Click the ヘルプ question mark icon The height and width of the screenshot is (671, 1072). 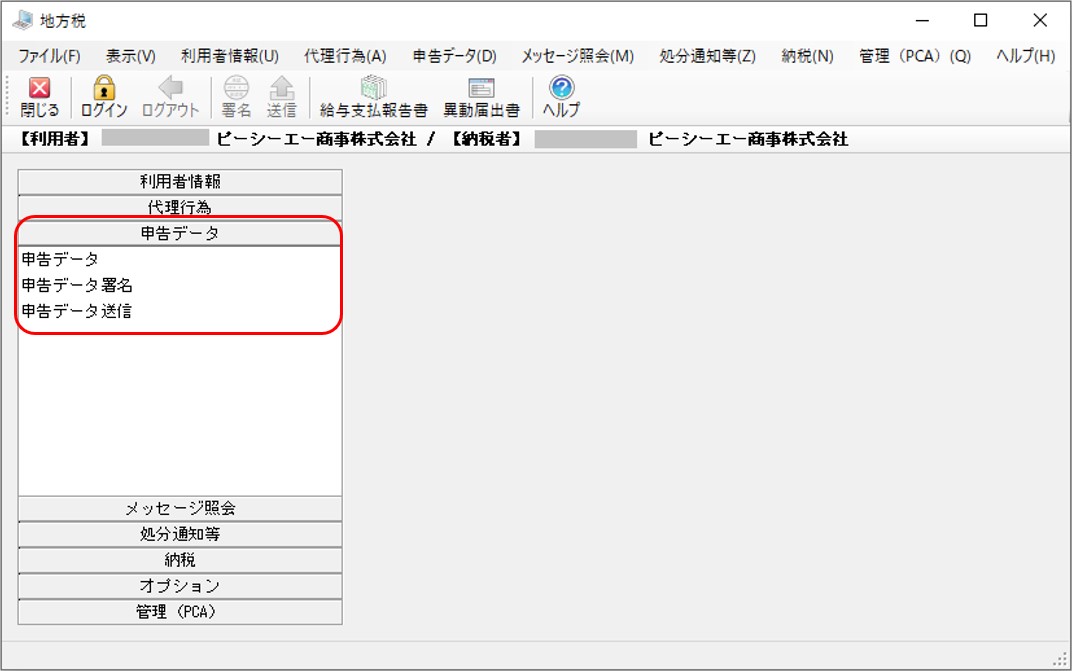[x=561, y=88]
